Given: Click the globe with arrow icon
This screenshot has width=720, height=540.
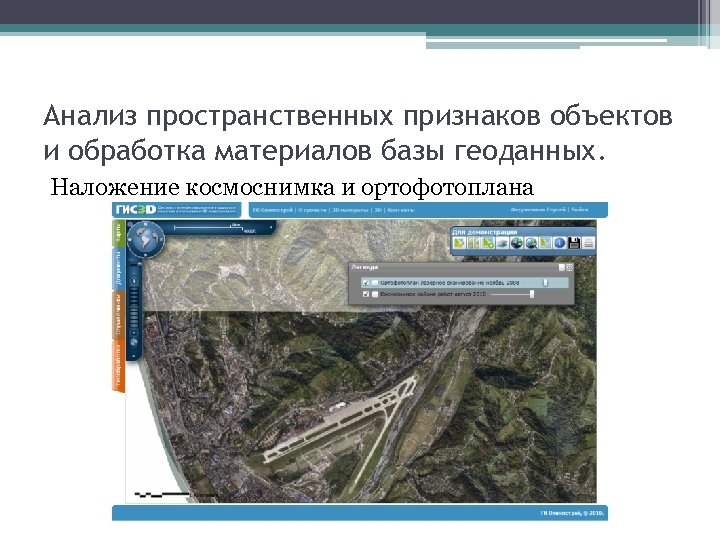Looking at the screenshot, I should click(x=517, y=243).
